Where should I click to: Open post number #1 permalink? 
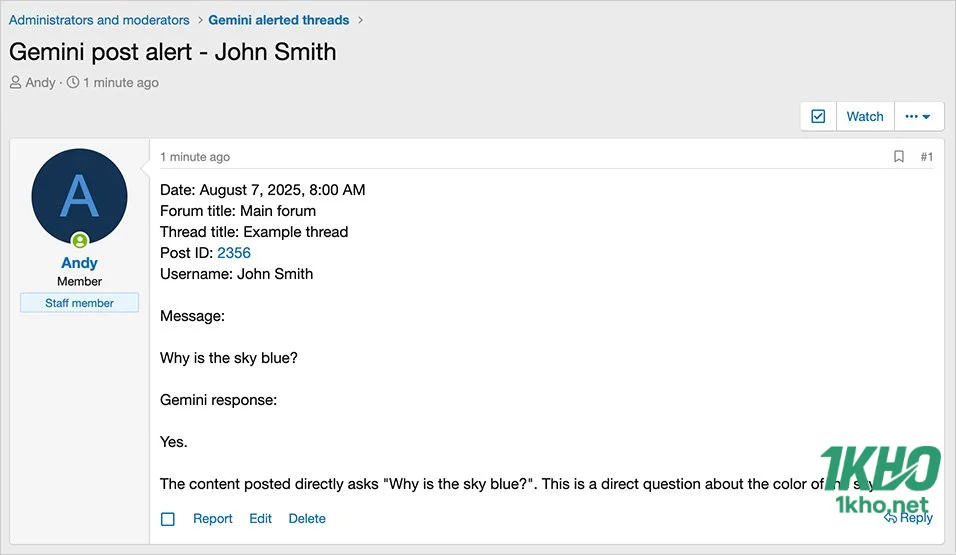click(927, 157)
